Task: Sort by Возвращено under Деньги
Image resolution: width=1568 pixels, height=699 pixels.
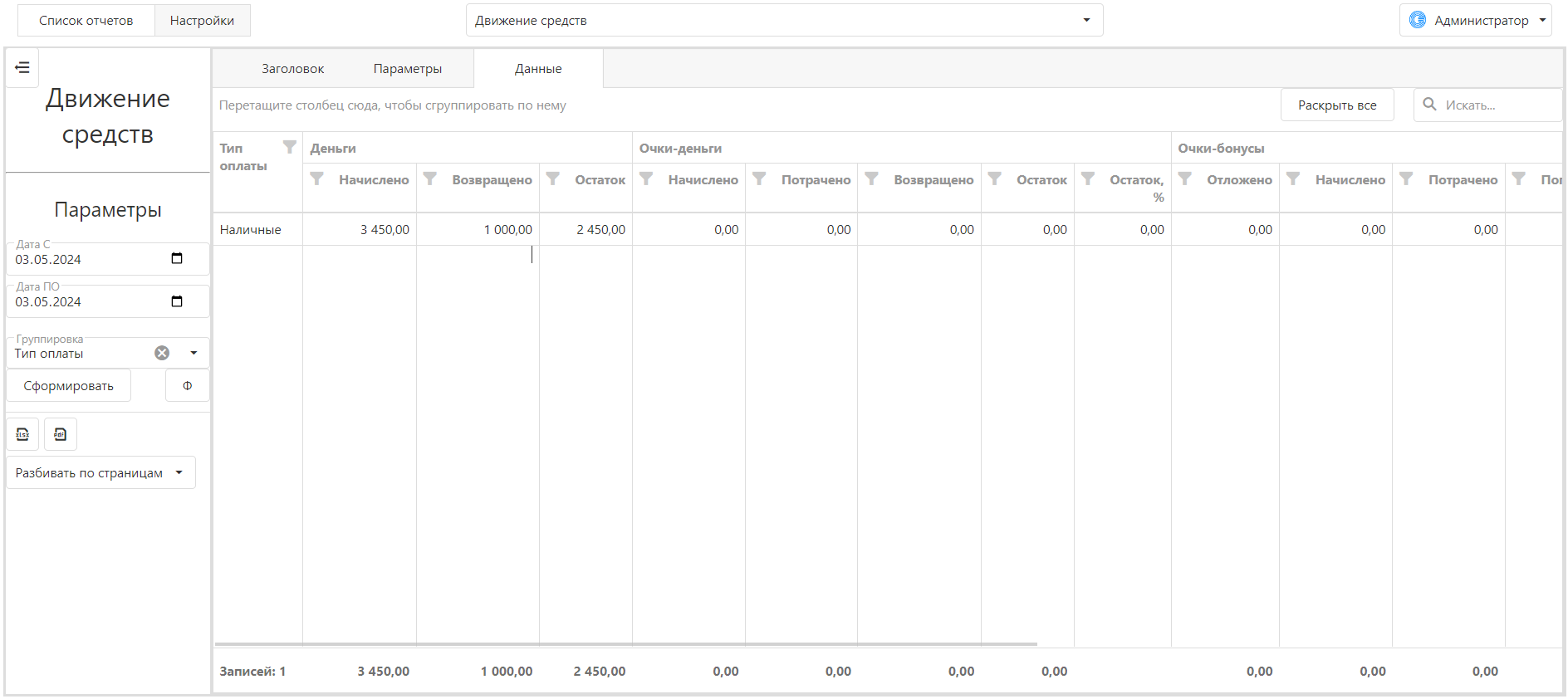Action: tap(492, 180)
